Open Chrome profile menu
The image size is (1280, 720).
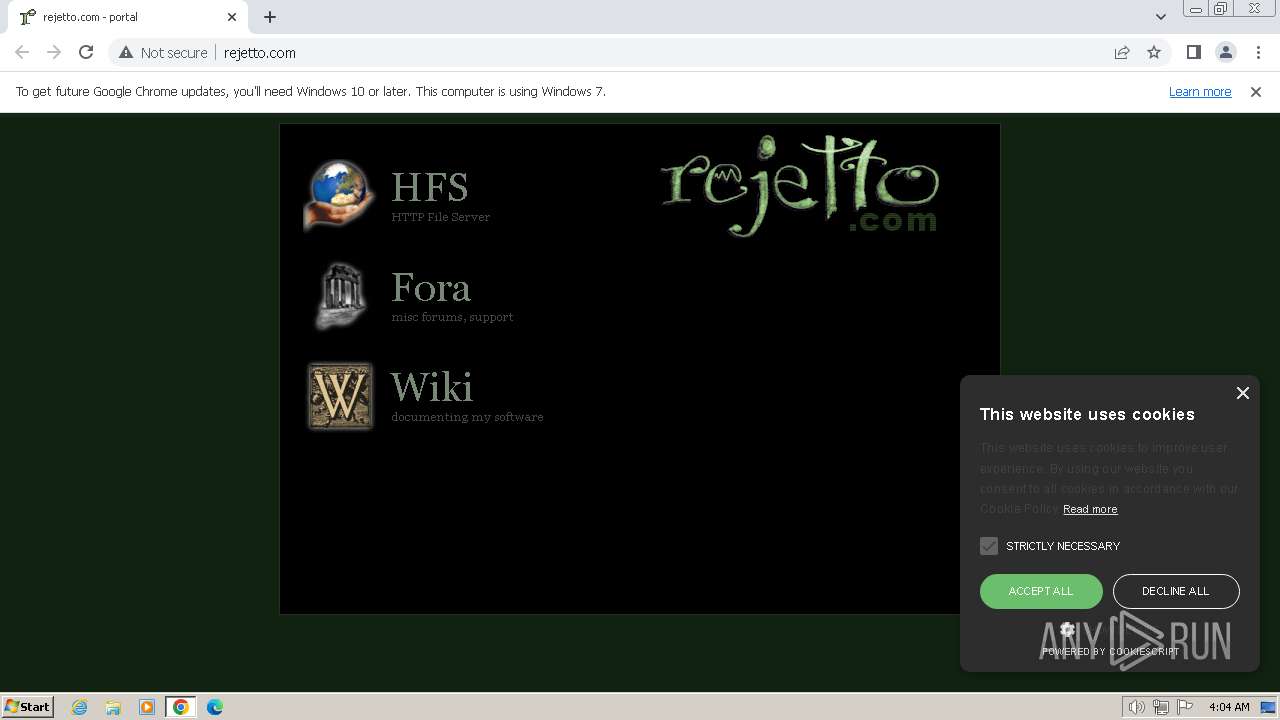pos(1225,52)
